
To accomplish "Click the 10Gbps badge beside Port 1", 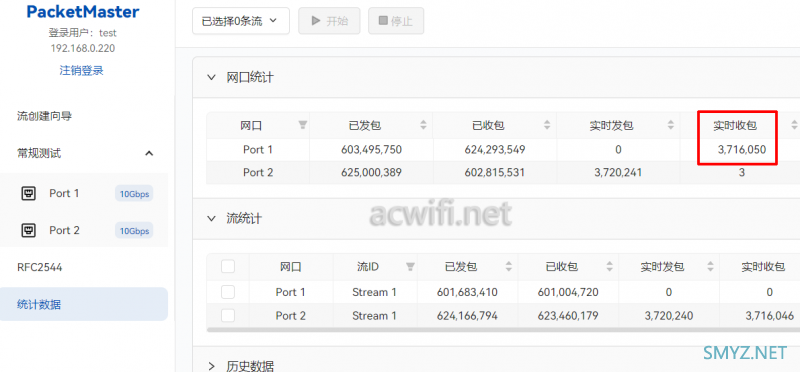I will [134, 194].
